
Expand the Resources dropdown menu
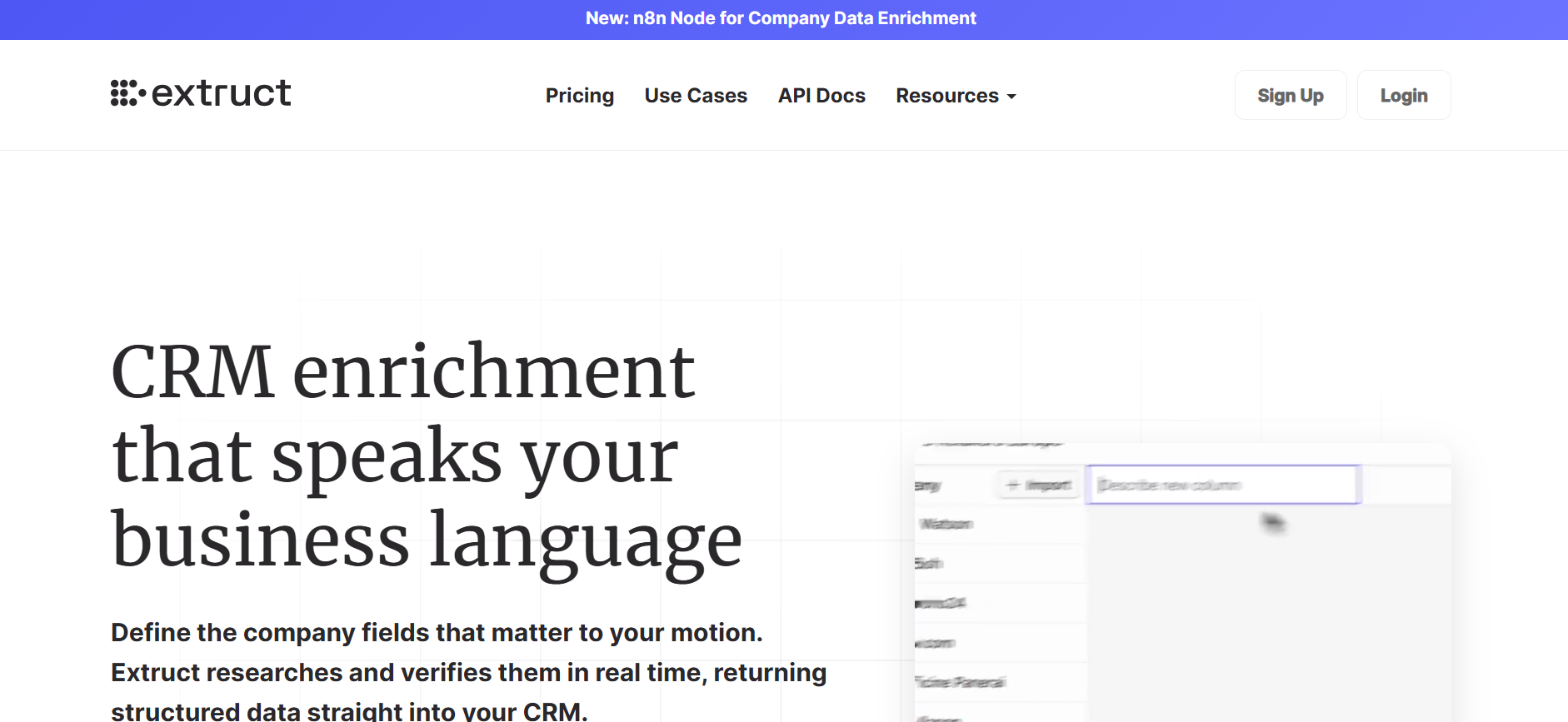(956, 96)
